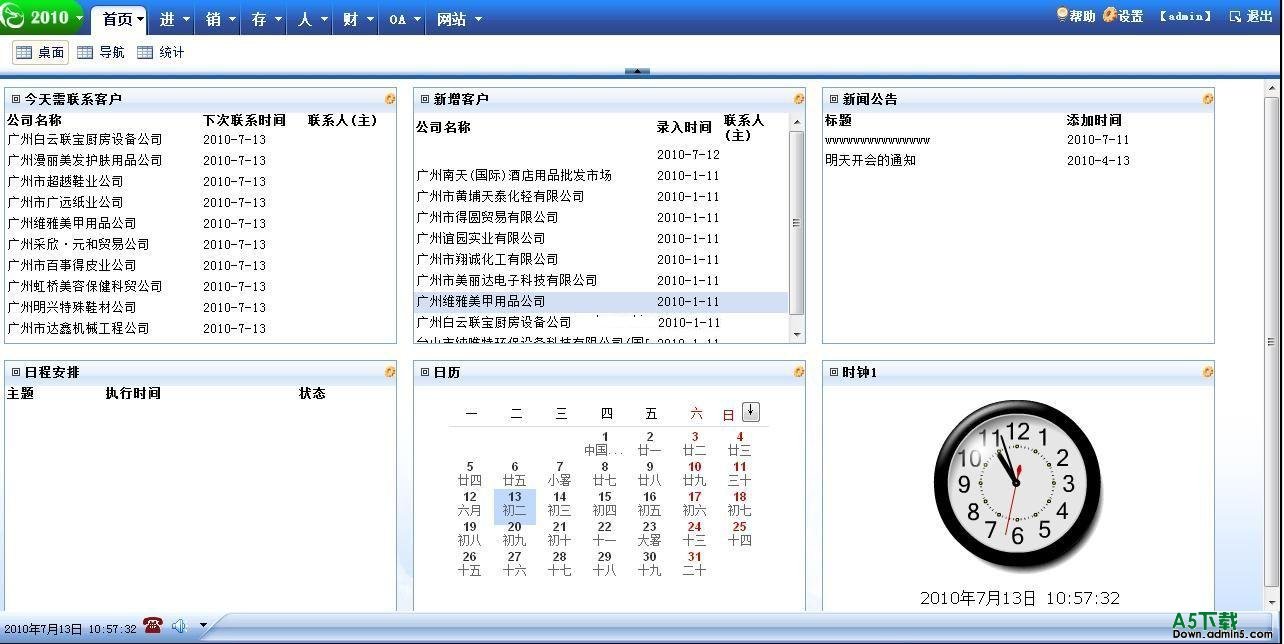Click 添加时间 column header in 新闻公告
The image size is (1284, 644).
(1094, 120)
